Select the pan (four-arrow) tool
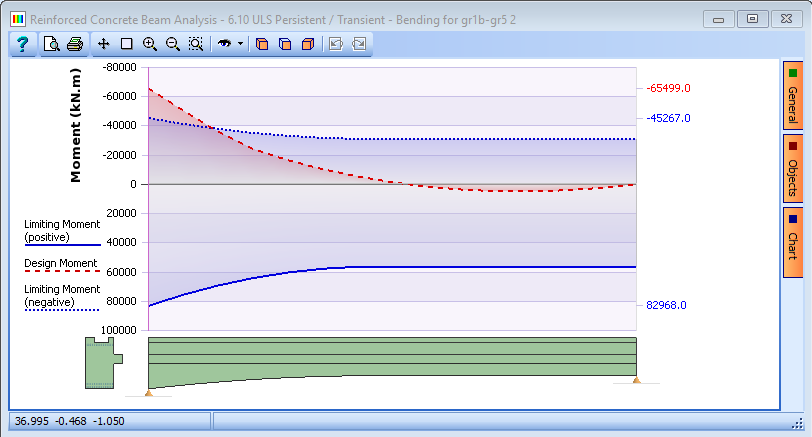Screen dimensions: 812x437 coord(104,44)
